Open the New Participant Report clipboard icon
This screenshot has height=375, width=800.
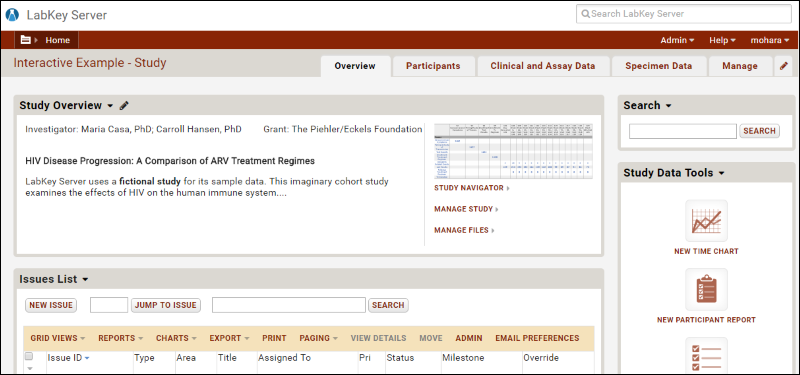(706, 289)
